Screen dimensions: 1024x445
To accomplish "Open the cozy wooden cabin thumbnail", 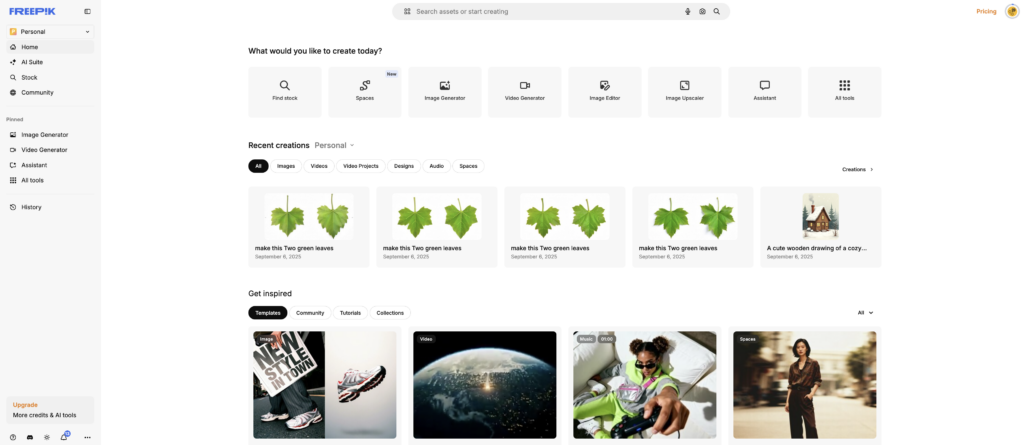I will pyautogui.click(x=820, y=216).
